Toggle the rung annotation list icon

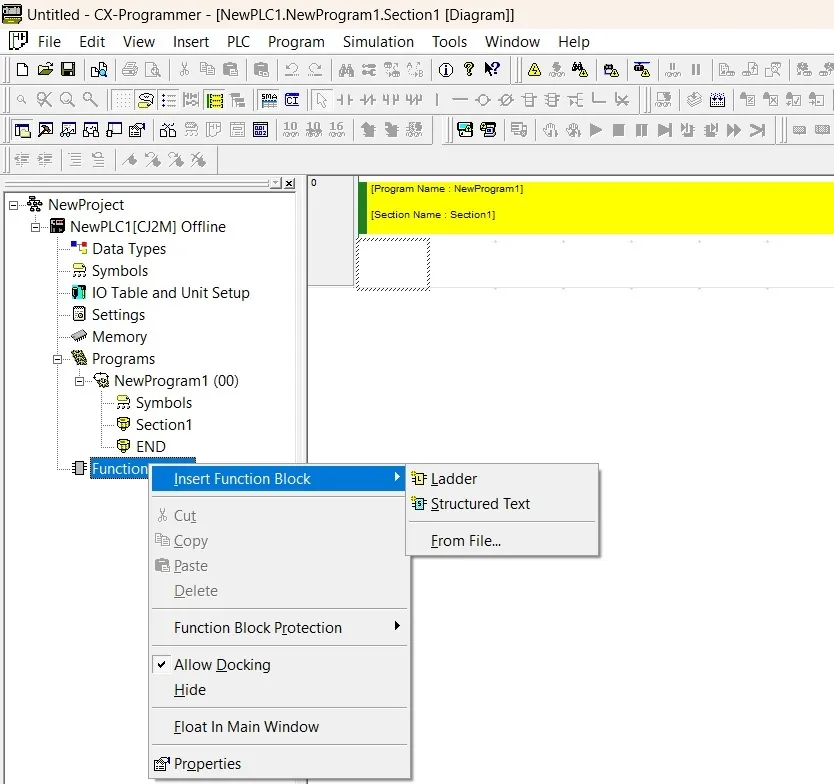click(169, 100)
